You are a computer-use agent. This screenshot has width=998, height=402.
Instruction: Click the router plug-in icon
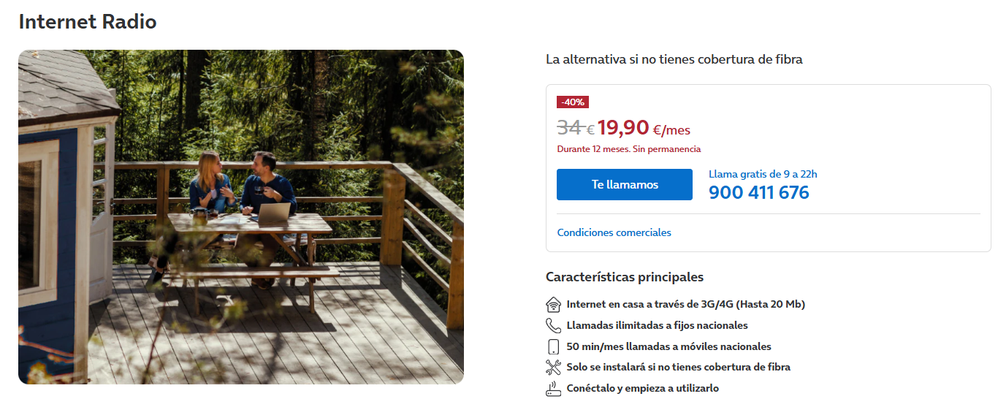coord(553,388)
